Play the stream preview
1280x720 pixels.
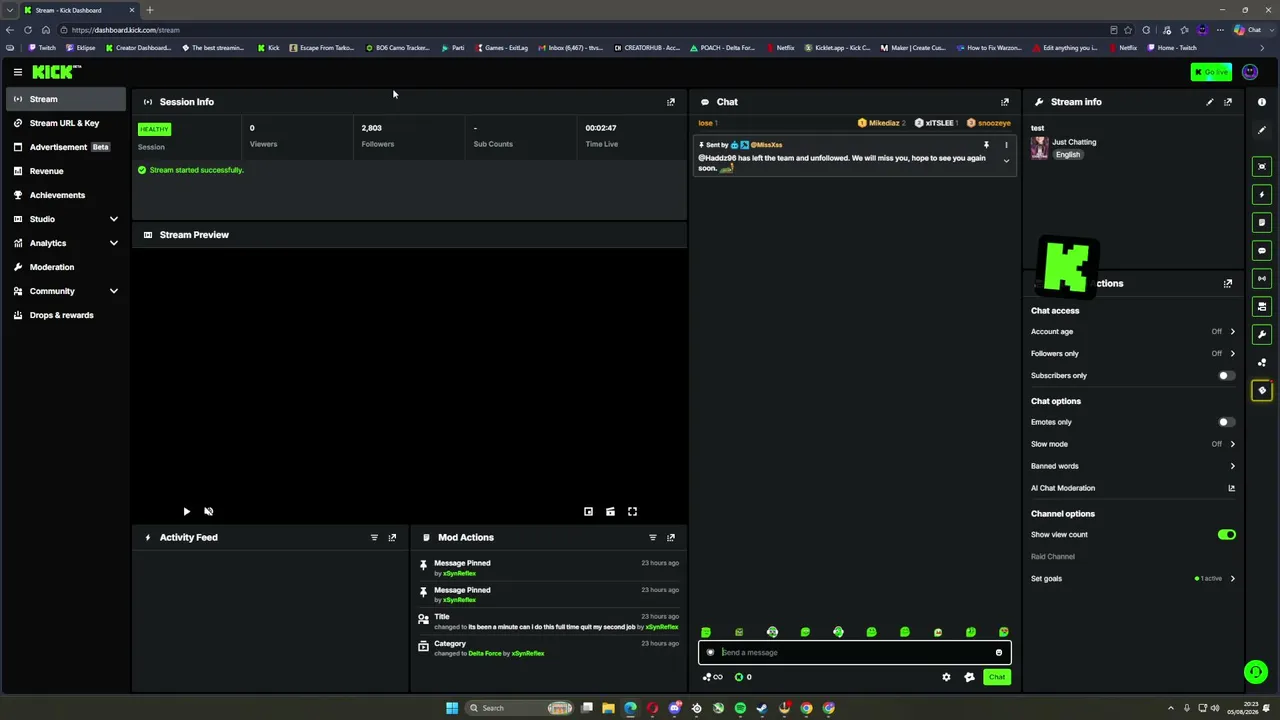pyautogui.click(x=186, y=512)
